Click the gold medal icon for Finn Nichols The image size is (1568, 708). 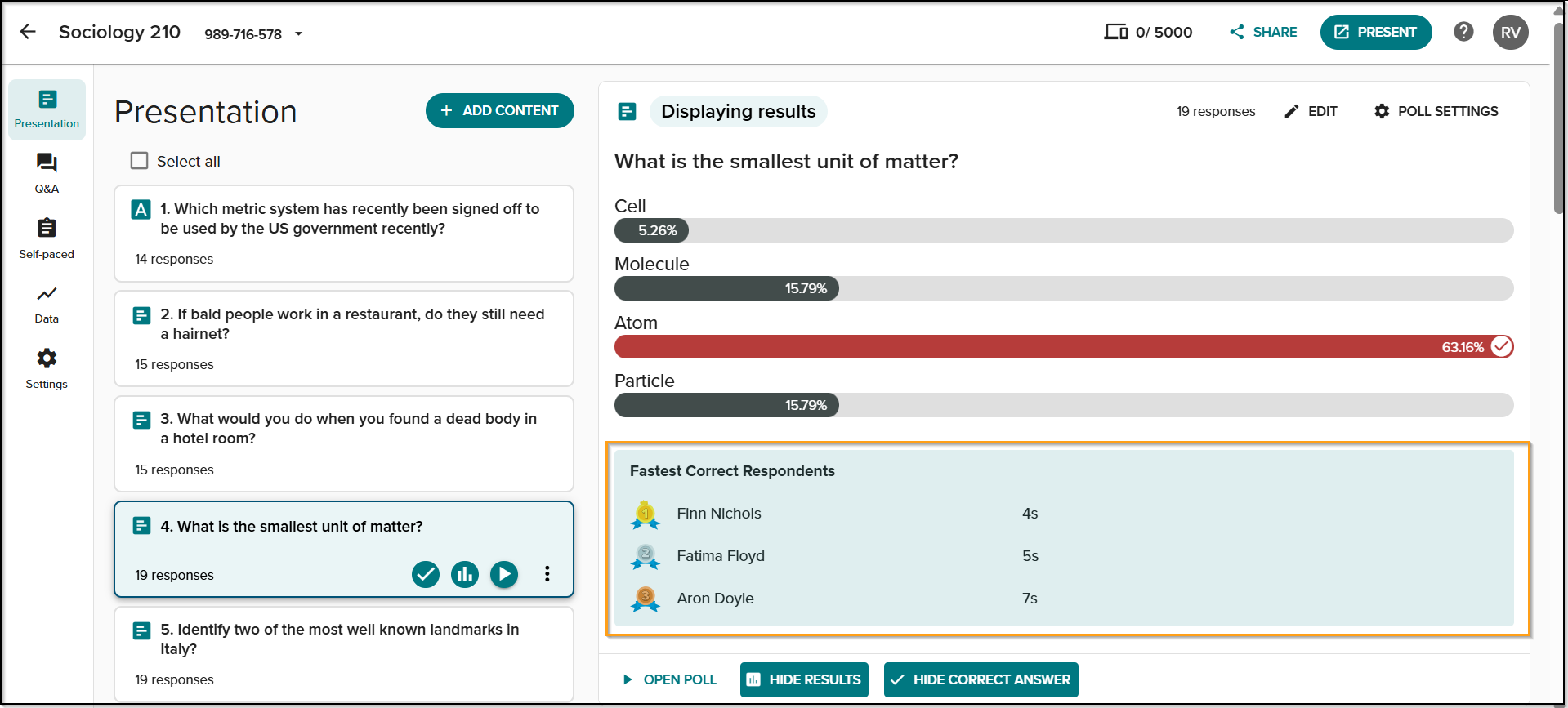(x=645, y=514)
